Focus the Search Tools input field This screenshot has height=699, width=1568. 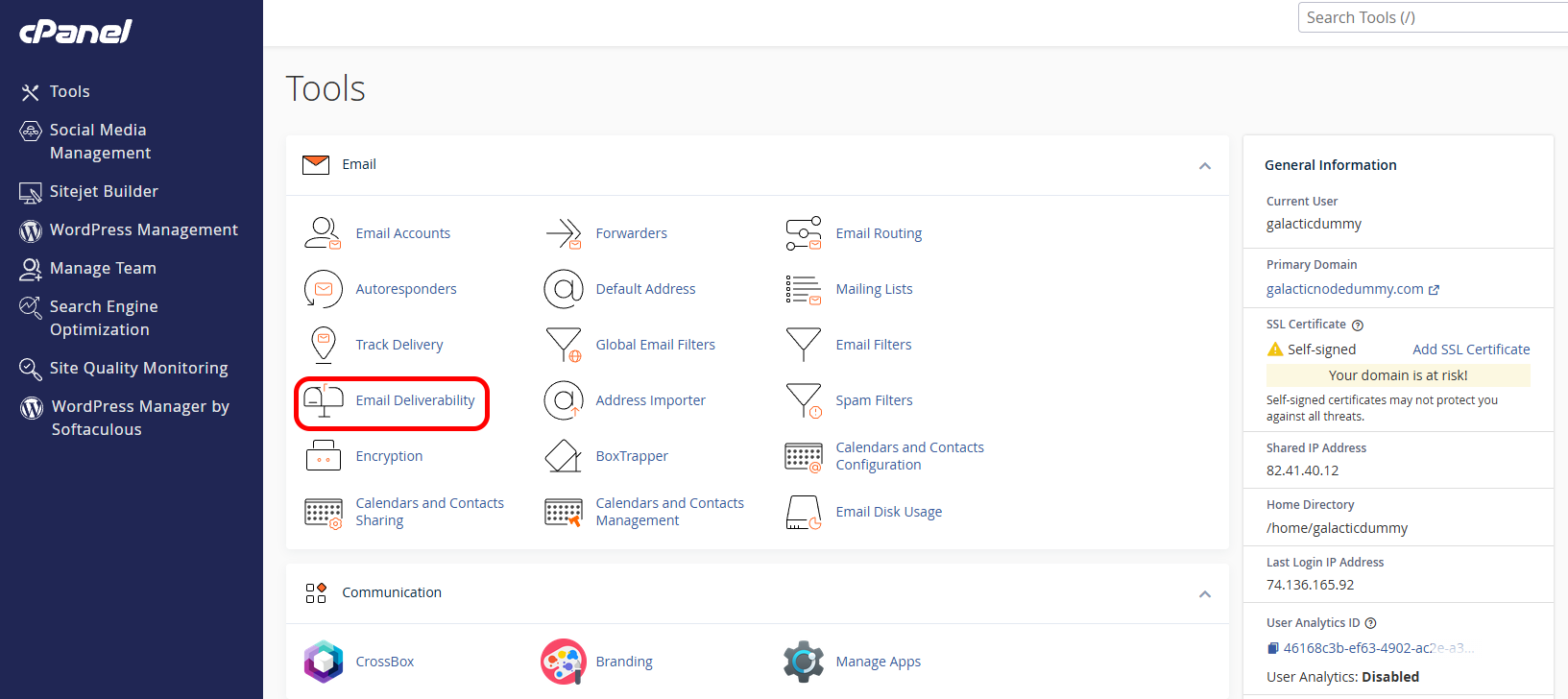(x=1433, y=17)
